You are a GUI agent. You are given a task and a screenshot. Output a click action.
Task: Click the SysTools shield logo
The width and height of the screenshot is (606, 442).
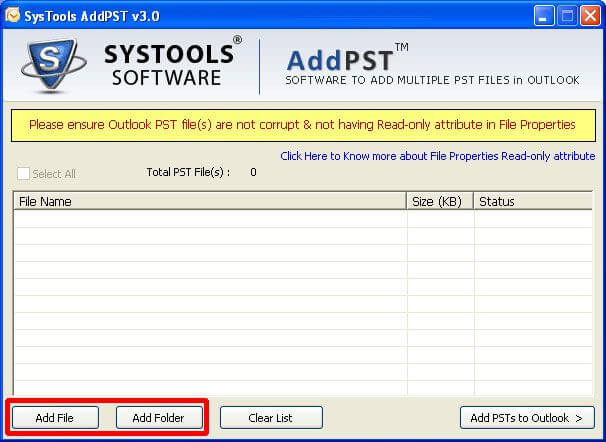pyautogui.click(x=53, y=65)
